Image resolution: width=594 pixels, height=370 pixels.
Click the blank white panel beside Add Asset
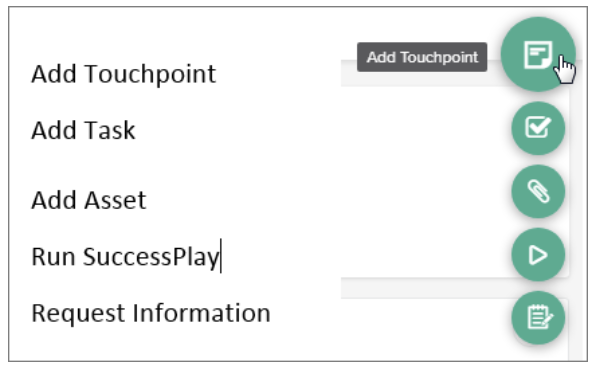[424, 182]
